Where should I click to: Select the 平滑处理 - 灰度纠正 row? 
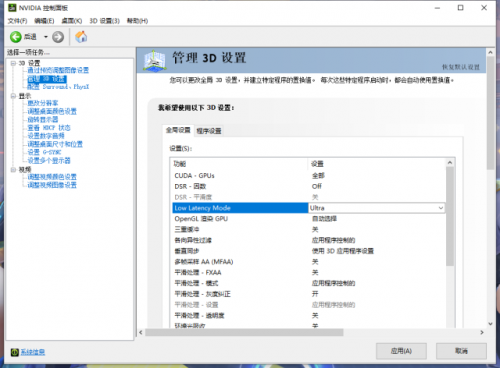[x=309, y=294]
